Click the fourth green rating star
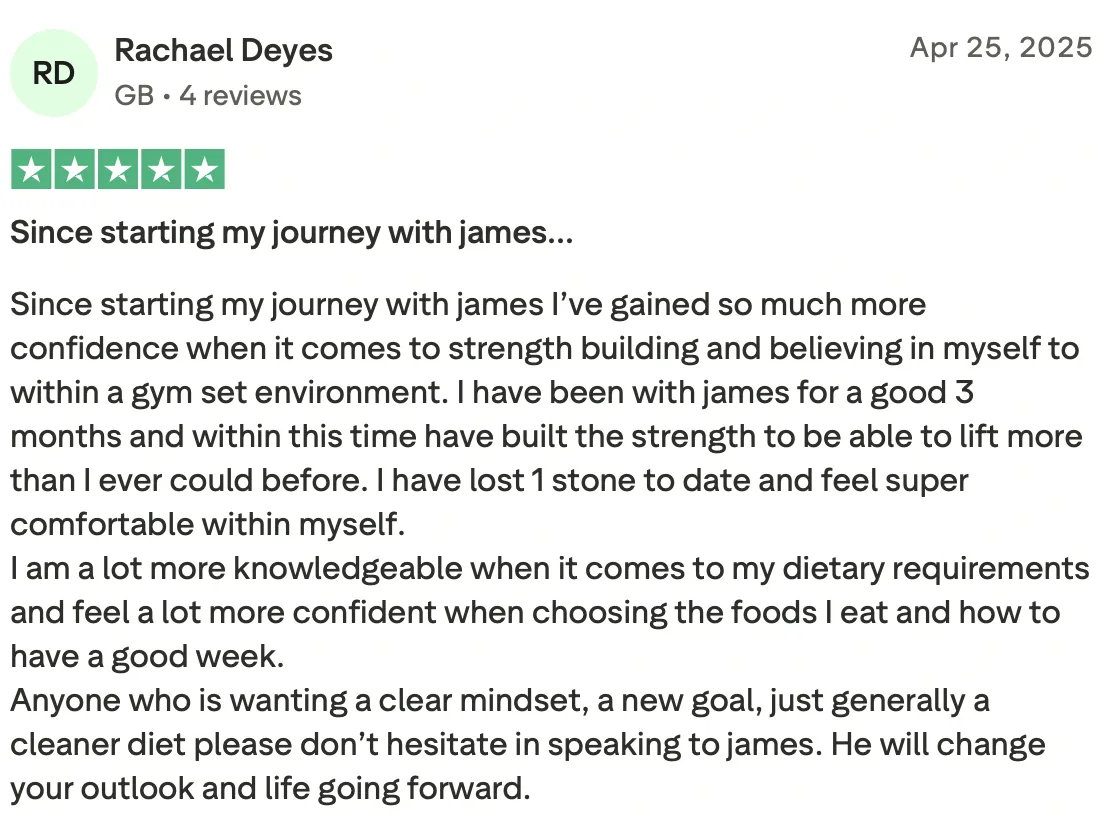 pyautogui.click(x=161, y=169)
